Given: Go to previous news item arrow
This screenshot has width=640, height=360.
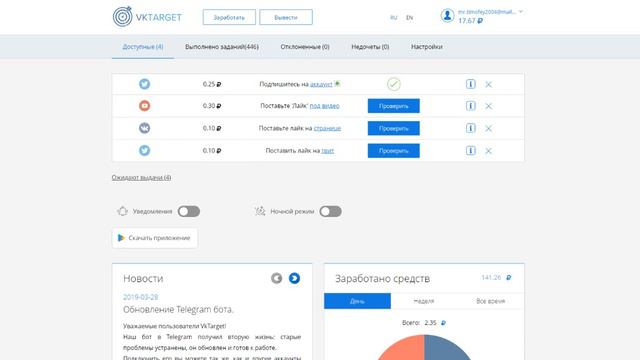Looking at the screenshot, I should 276,278.
